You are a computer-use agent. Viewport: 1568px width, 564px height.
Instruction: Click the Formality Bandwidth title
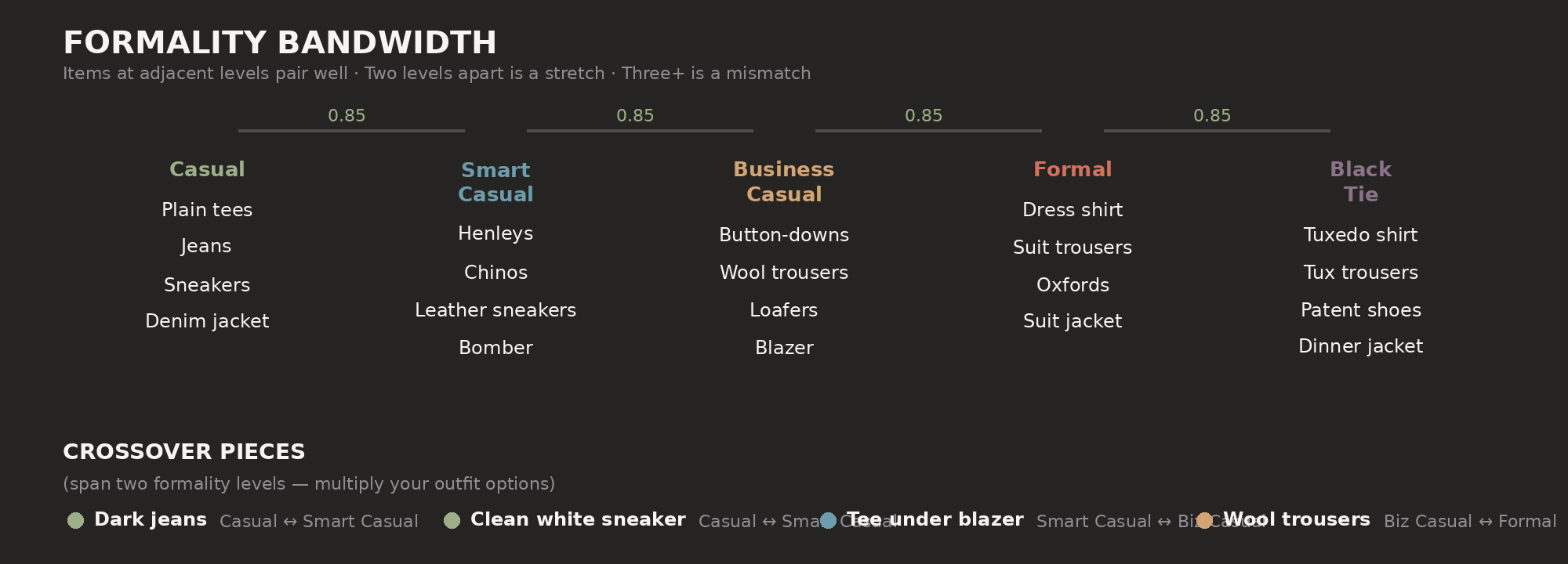pyautogui.click(x=280, y=43)
